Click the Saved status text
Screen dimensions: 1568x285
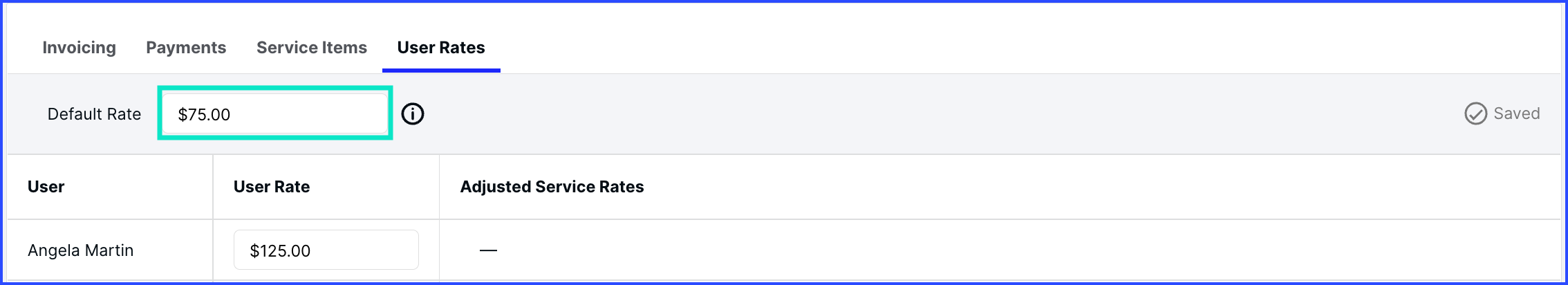(1517, 113)
